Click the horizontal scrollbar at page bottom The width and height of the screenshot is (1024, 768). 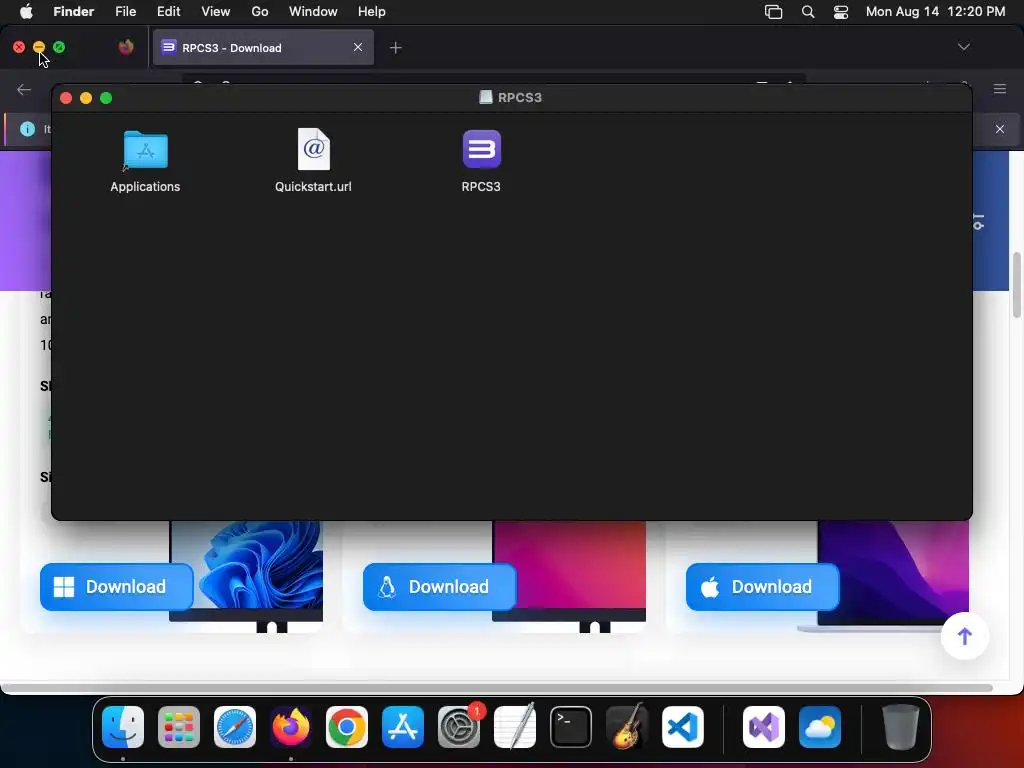tap(496, 688)
